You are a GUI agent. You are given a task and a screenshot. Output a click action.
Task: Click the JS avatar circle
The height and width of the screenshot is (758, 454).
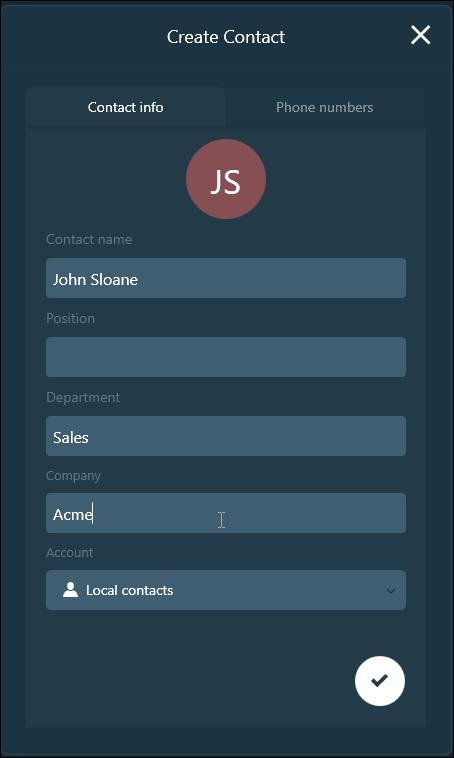point(226,179)
